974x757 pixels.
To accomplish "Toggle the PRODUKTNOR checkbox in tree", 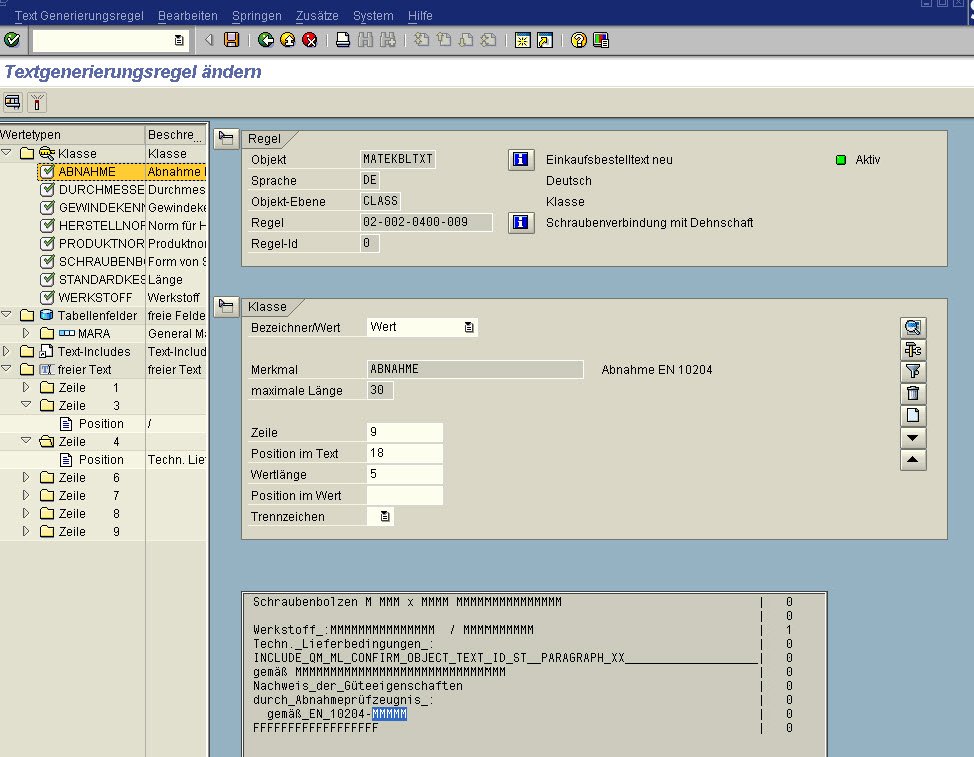I will tap(47, 243).
